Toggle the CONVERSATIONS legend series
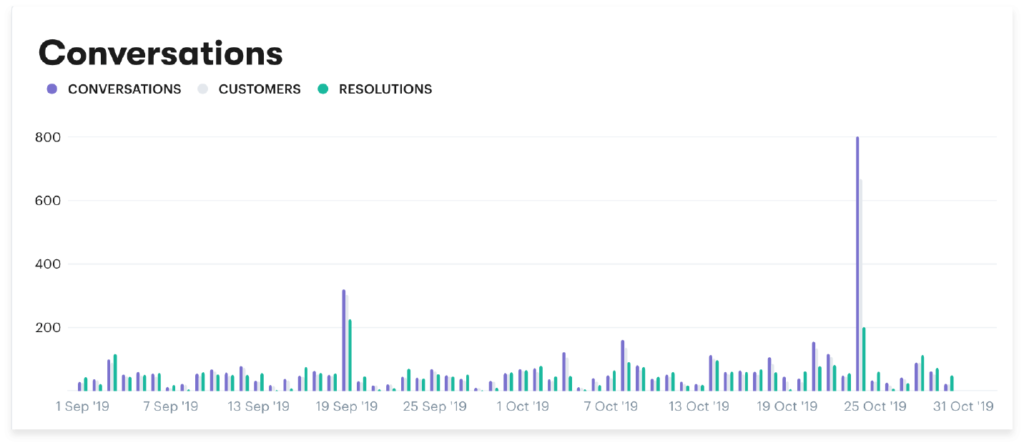This screenshot has height=445, width=1024. [114, 90]
